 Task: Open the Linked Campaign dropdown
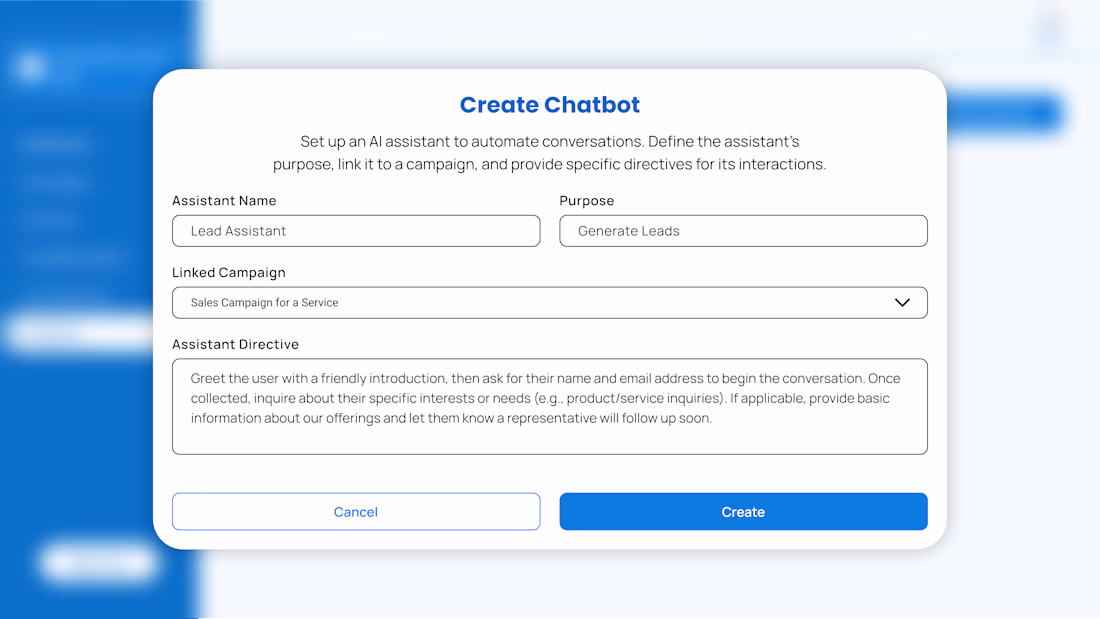(549, 303)
